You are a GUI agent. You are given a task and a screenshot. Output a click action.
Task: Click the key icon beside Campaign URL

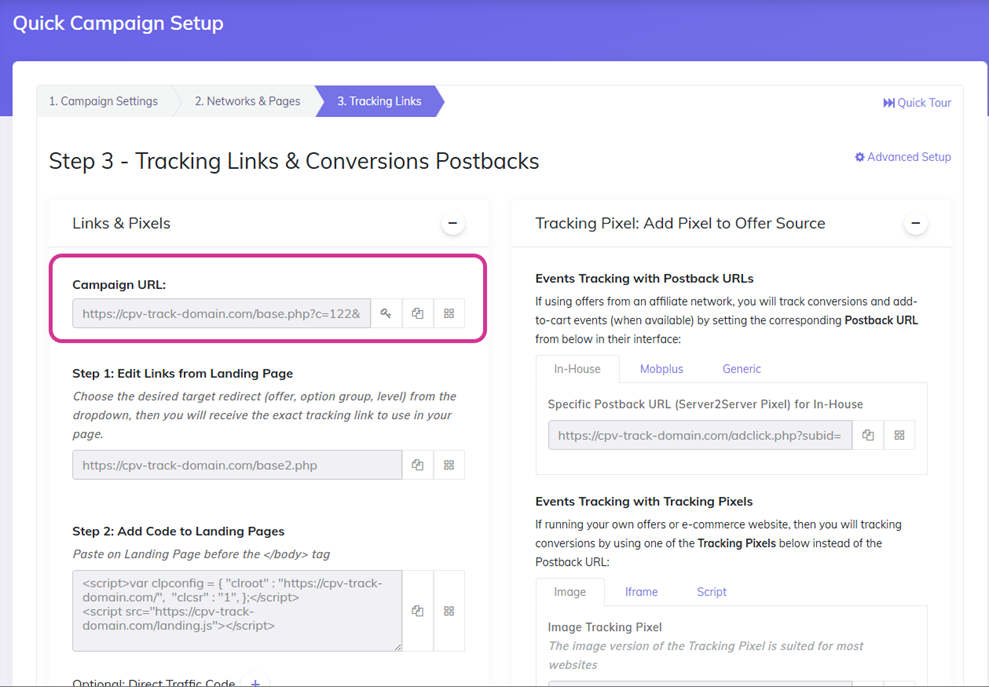pos(386,313)
